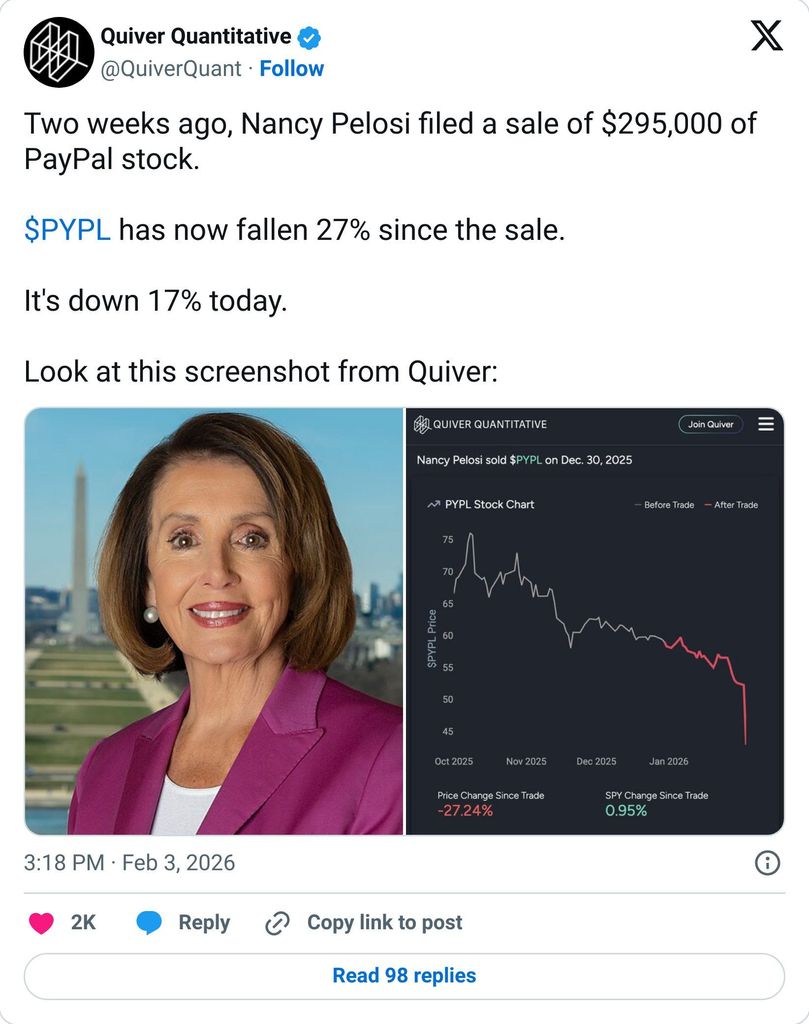Click the blue reply bubble icon
809x1024 pixels.
click(x=149, y=923)
